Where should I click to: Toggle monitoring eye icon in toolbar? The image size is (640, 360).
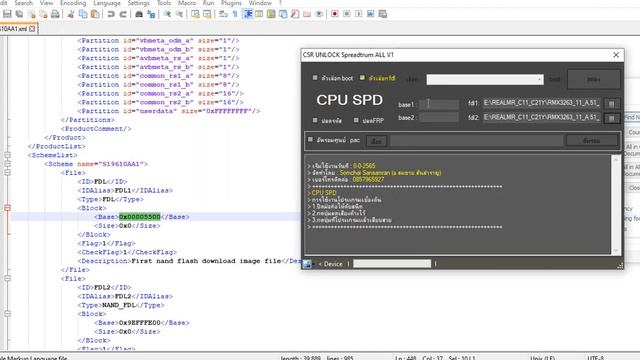[x=319, y=14]
